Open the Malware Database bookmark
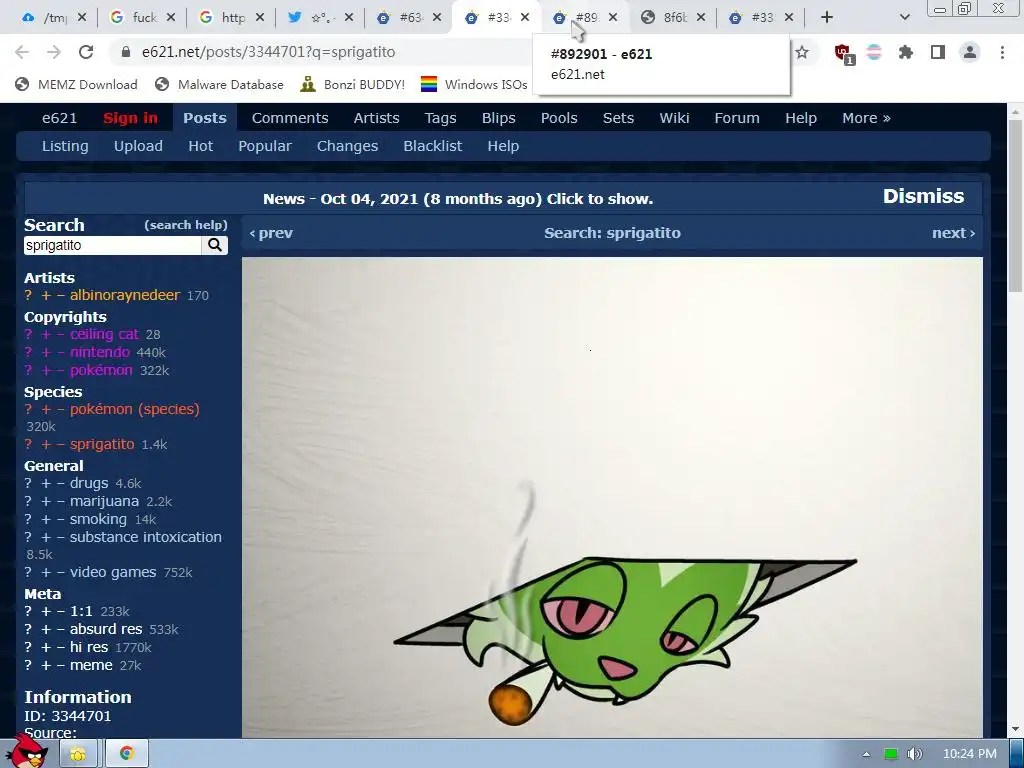Image resolution: width=1024 pixels, height=768 pixels. click(219, 84)
